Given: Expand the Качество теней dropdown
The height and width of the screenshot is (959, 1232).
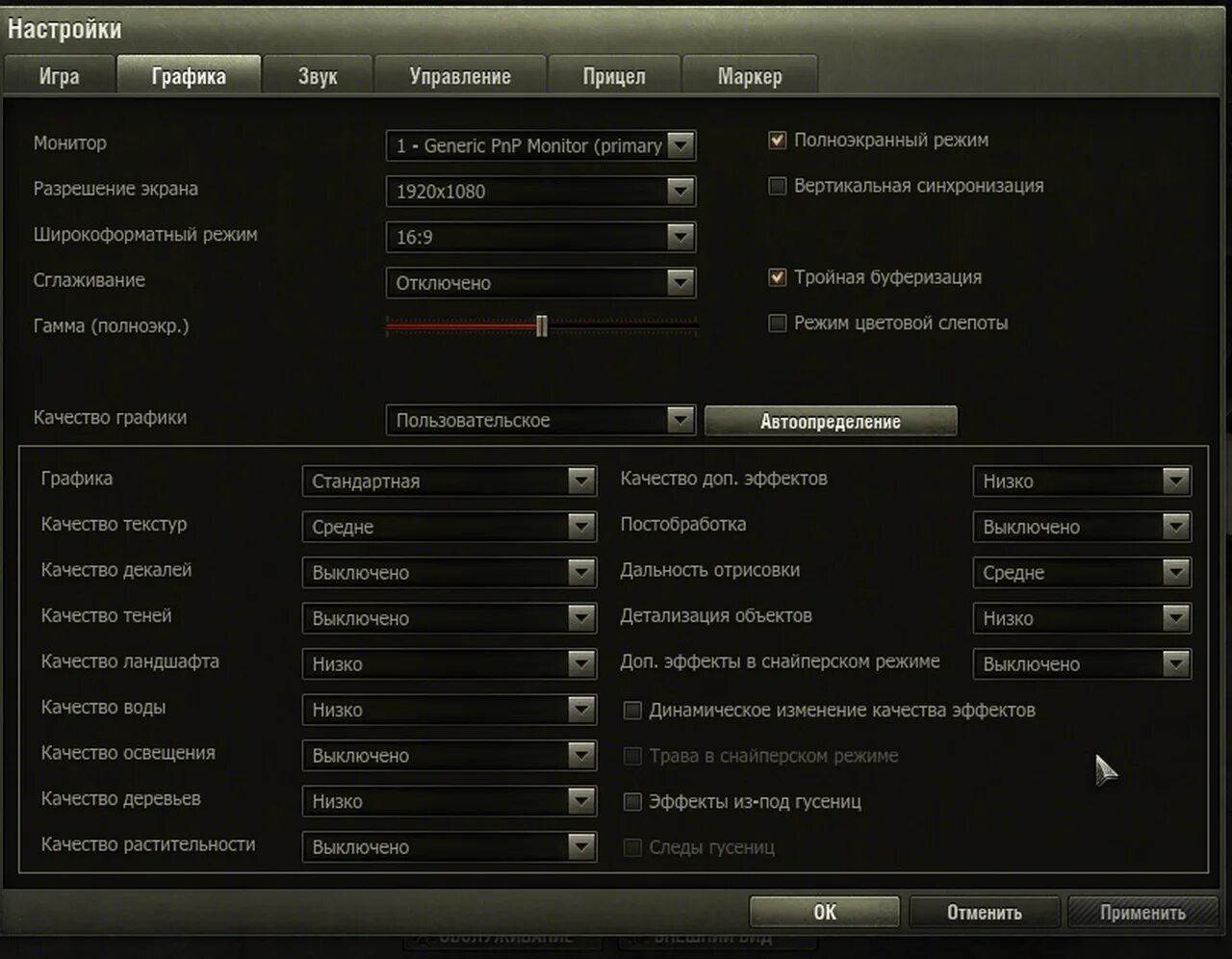Looking at the screenshot, I should (449, 618).
